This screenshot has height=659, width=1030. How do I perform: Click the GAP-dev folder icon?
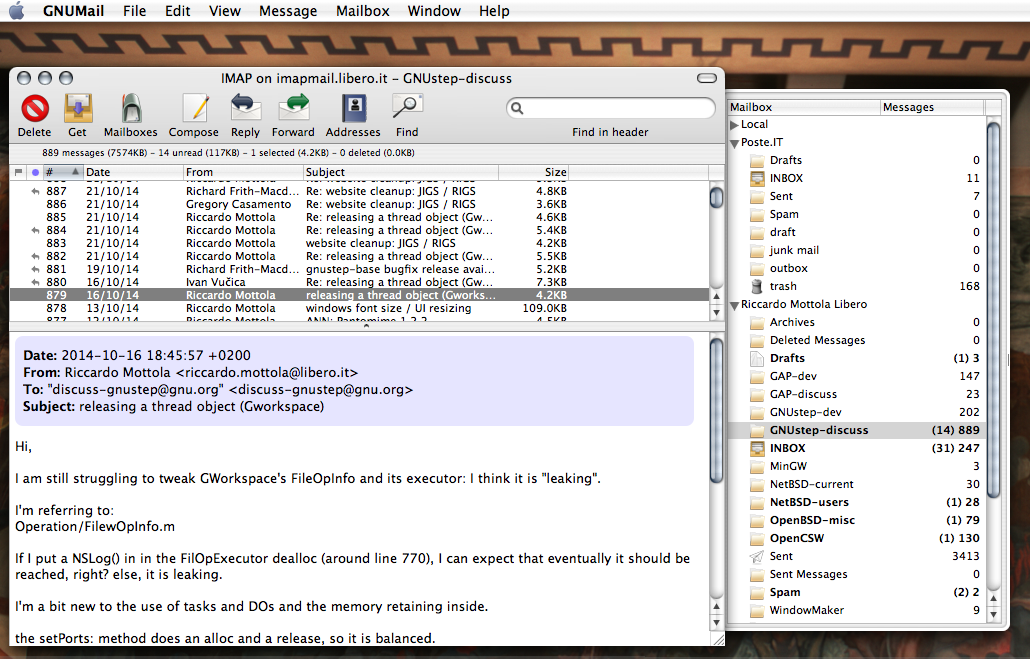(x=757, y=376)
